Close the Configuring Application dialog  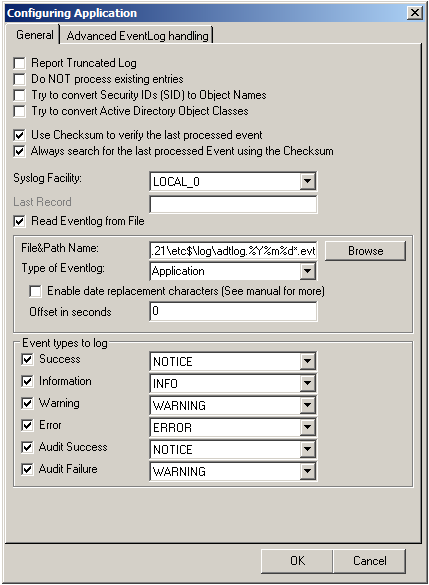tap(415, 13)
